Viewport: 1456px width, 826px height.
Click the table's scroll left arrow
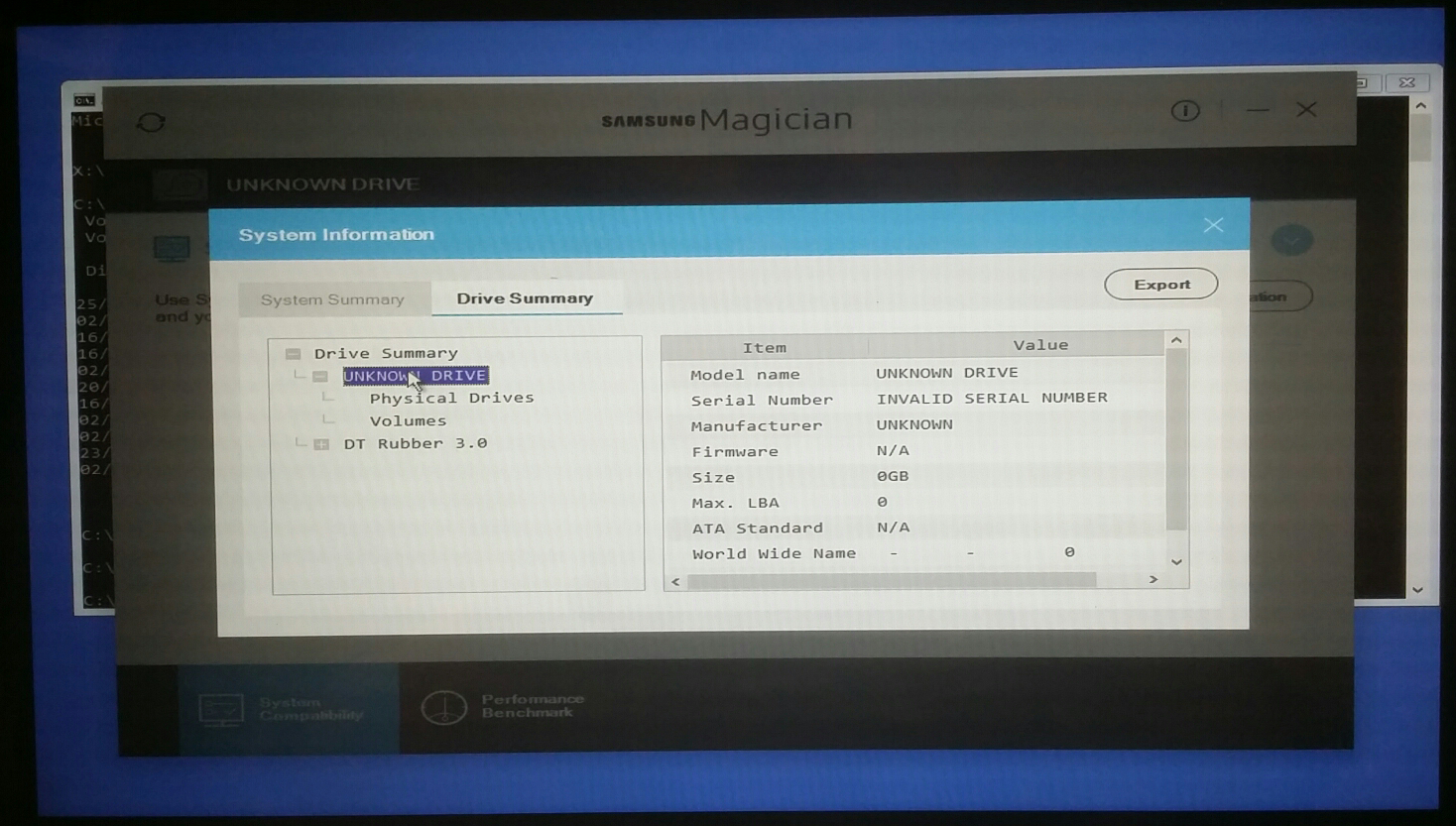coord(676,582)
